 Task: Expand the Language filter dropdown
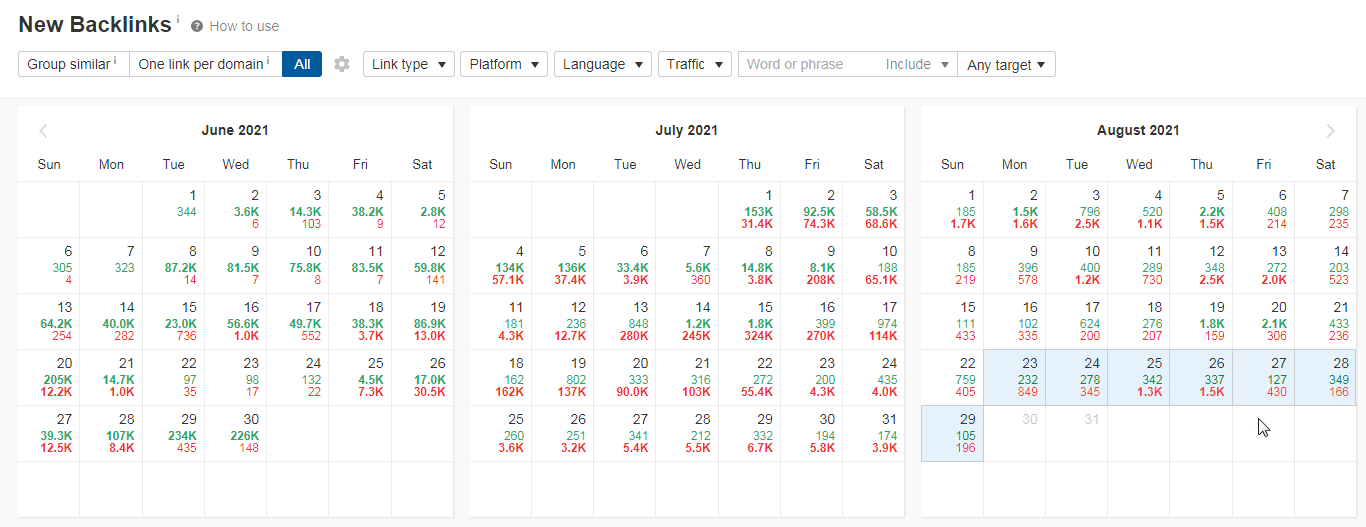602,64
